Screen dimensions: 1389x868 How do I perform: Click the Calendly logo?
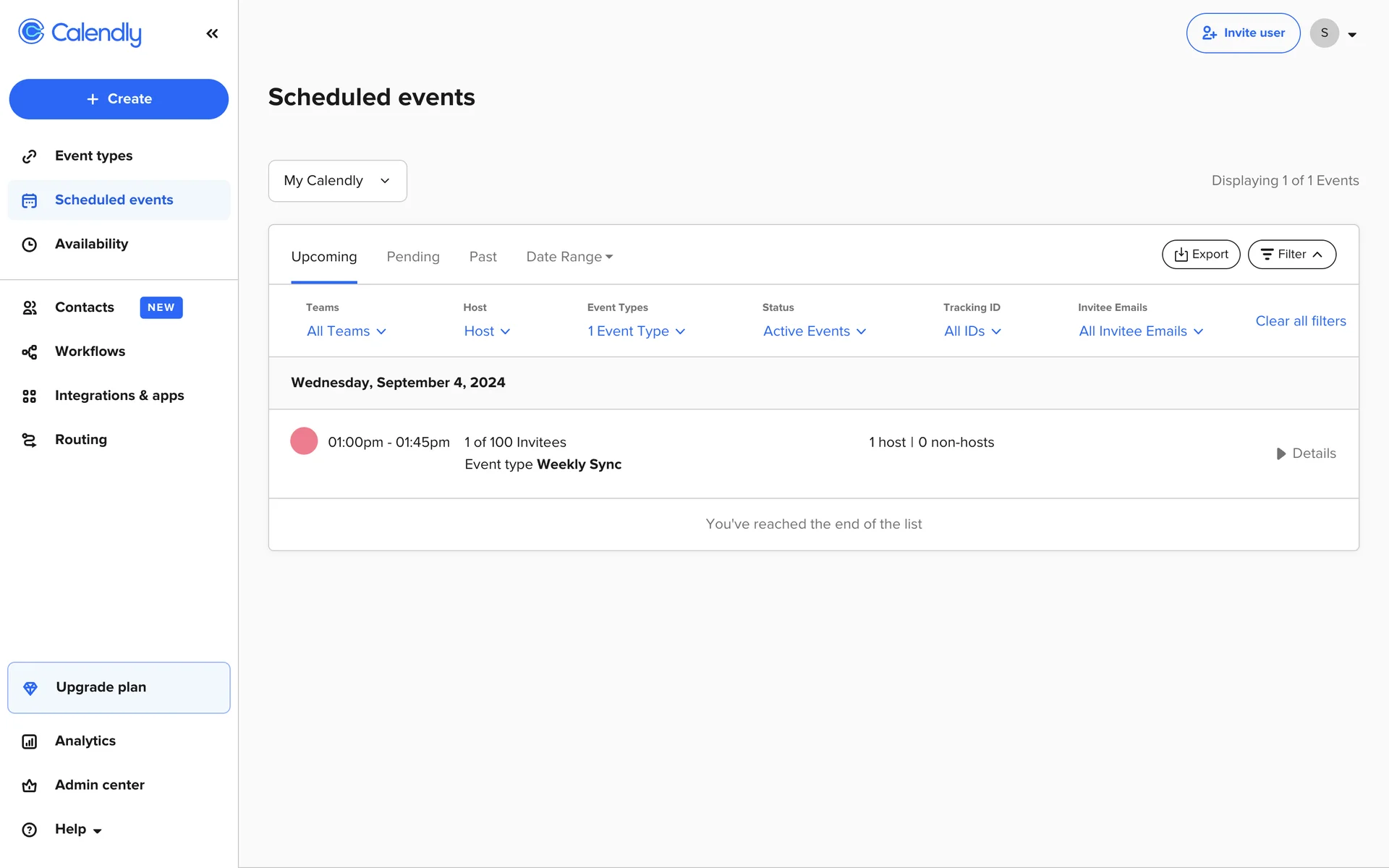point(80,33)
